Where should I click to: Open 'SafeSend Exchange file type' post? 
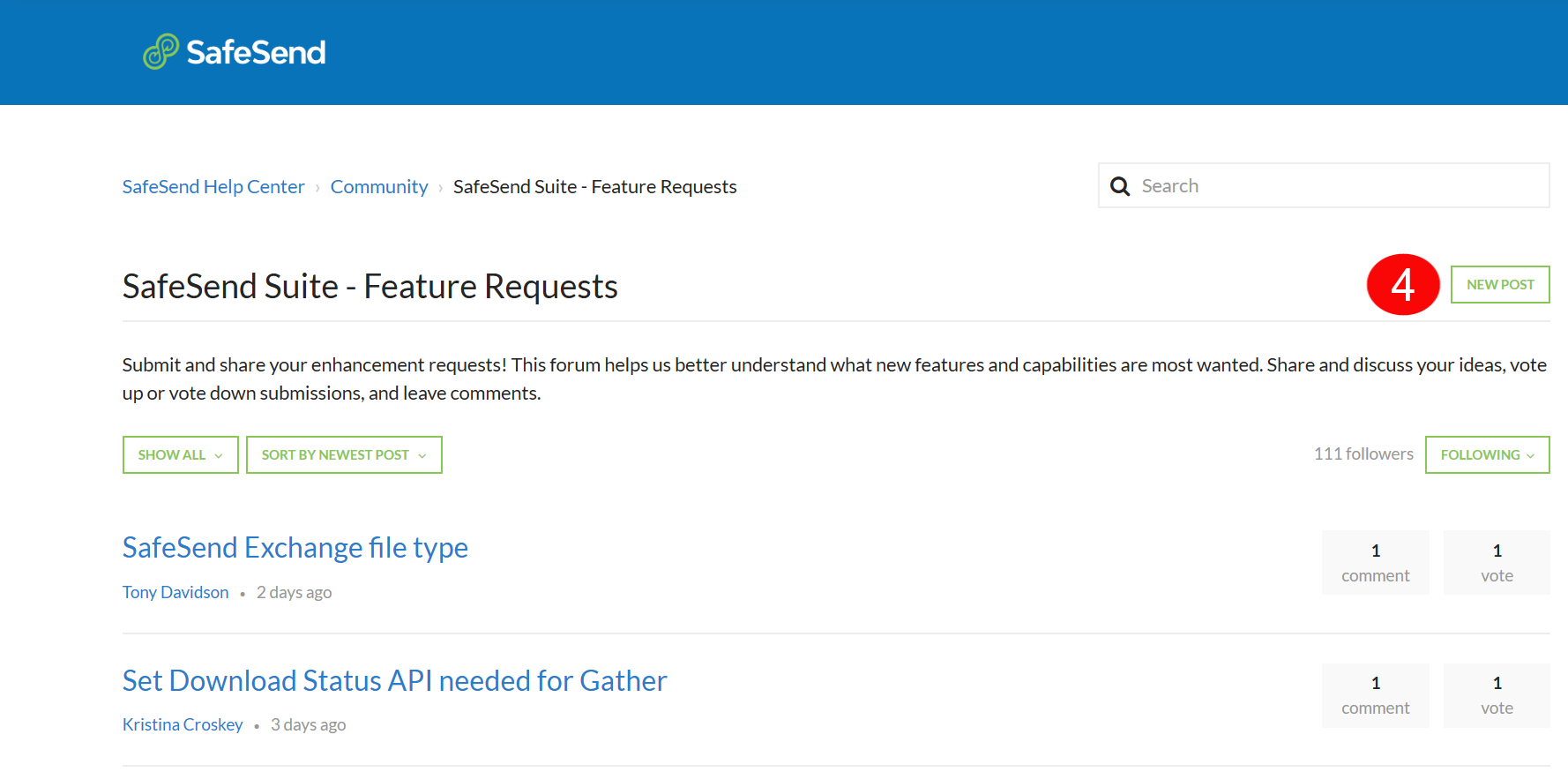point(295,548)
